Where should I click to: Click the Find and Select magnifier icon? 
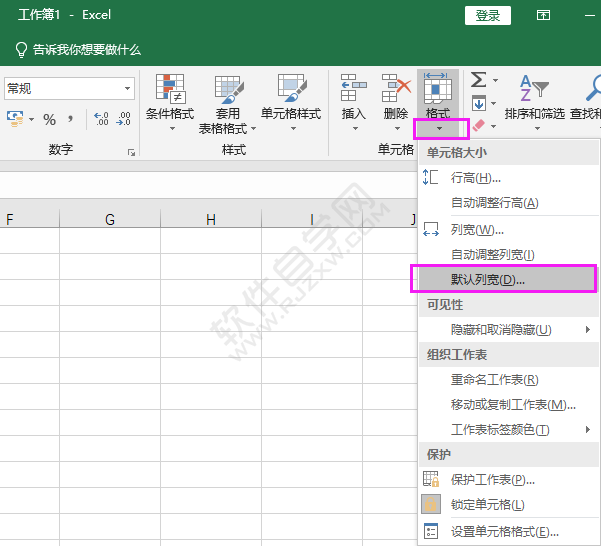point(593,88)
